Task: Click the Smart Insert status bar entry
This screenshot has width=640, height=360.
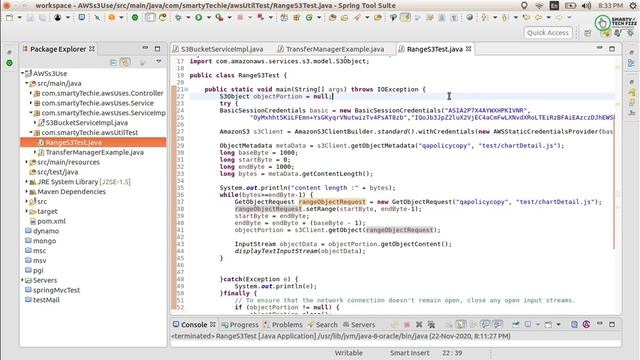Action: coord(409,353)
